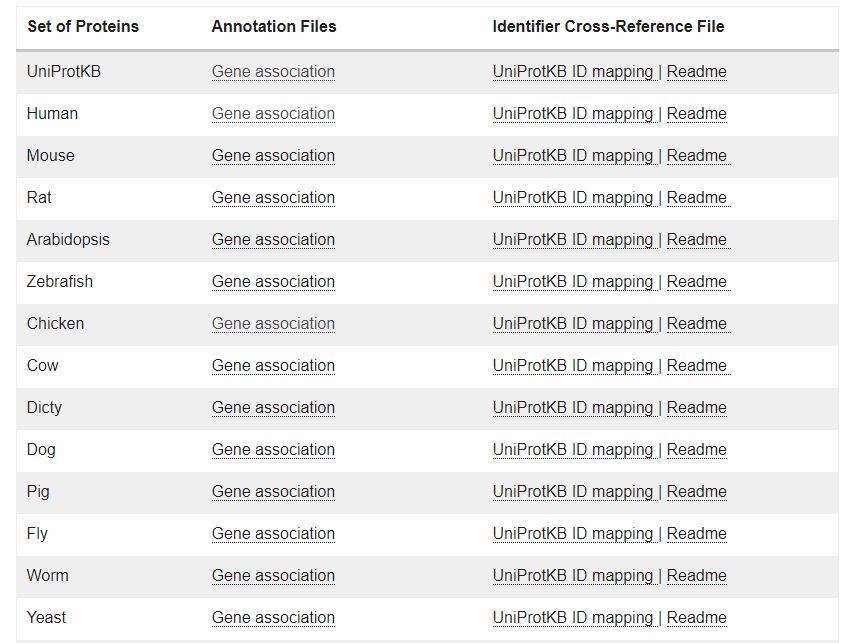This screenshot has height=643, width=845.
Task: Click Mouse Gene association link
Action: coord(273,156)
